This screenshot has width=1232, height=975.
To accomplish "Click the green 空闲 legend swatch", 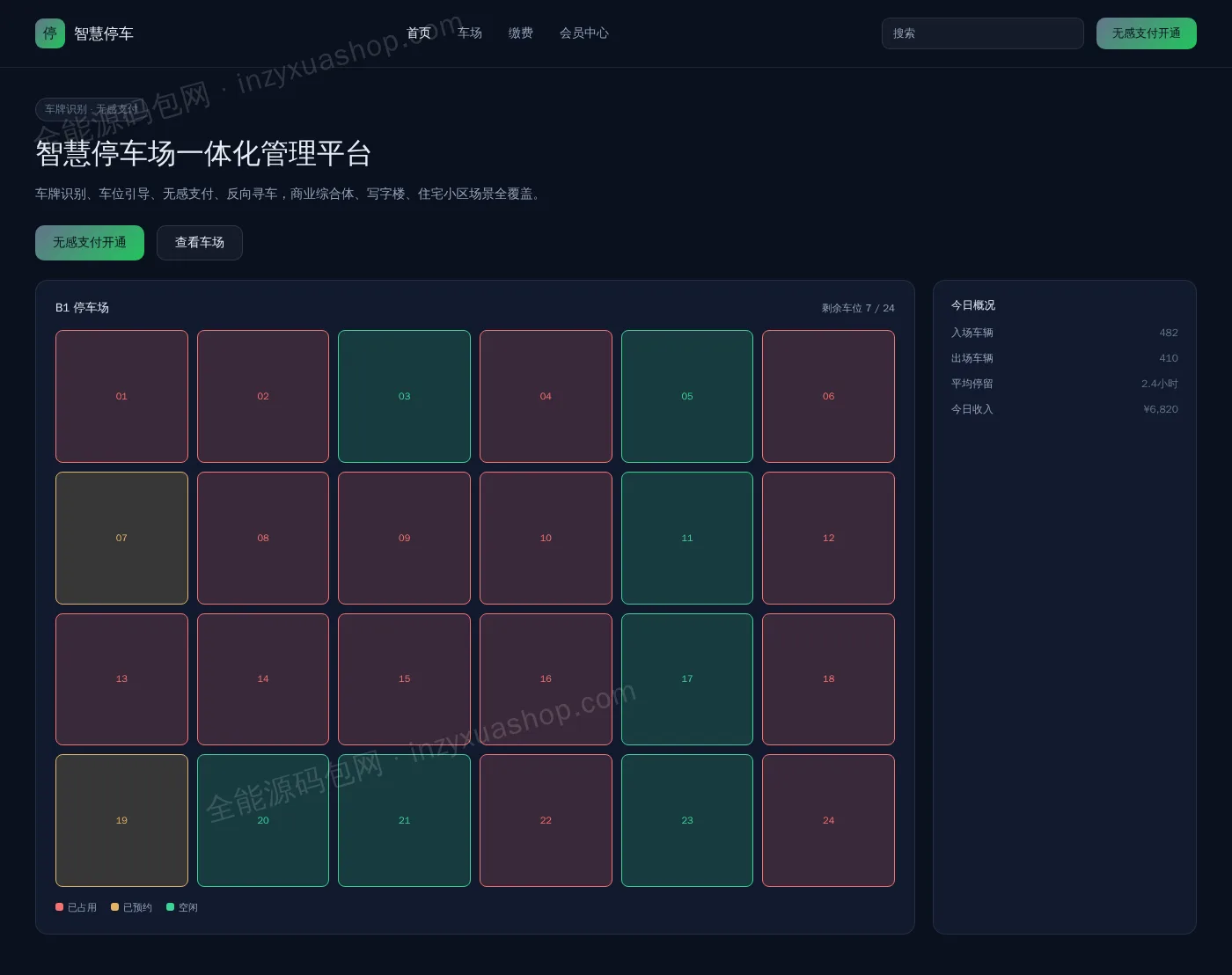I will (171, 907).
